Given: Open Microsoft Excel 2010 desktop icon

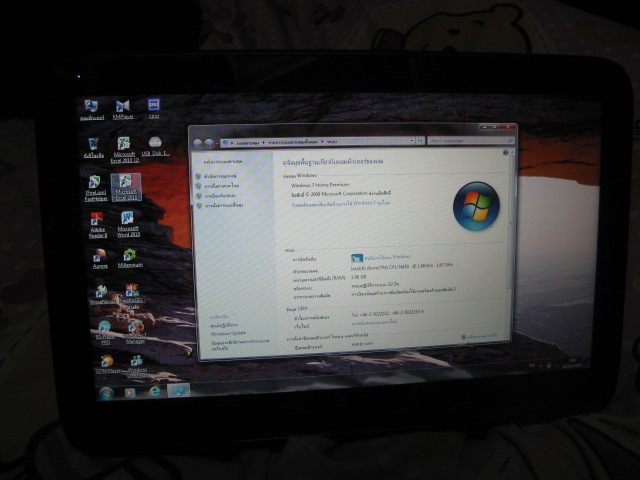Looking at the screenshot, I should point(124,147).
